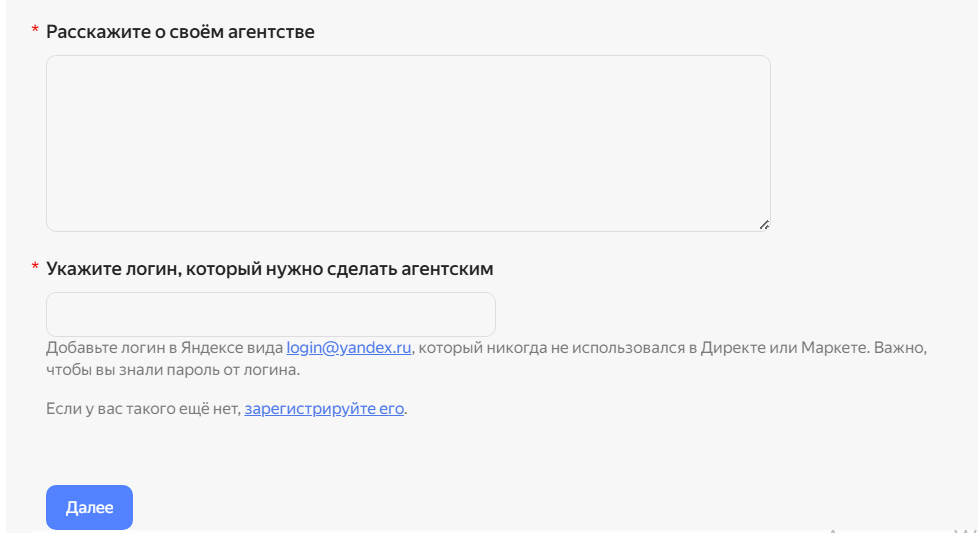Focus the 'Расскажите о своём агентстве' text area
The width and height of the screenshot is (978, 533).
click(408, 143)
